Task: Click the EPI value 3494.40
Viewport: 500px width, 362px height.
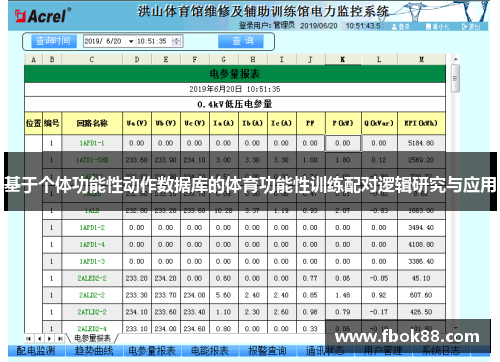Action: (x=421, y=228)
